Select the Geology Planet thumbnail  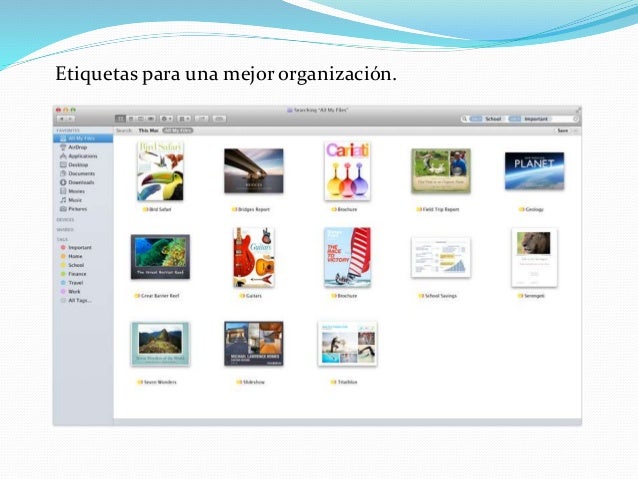tap(534, 171)
